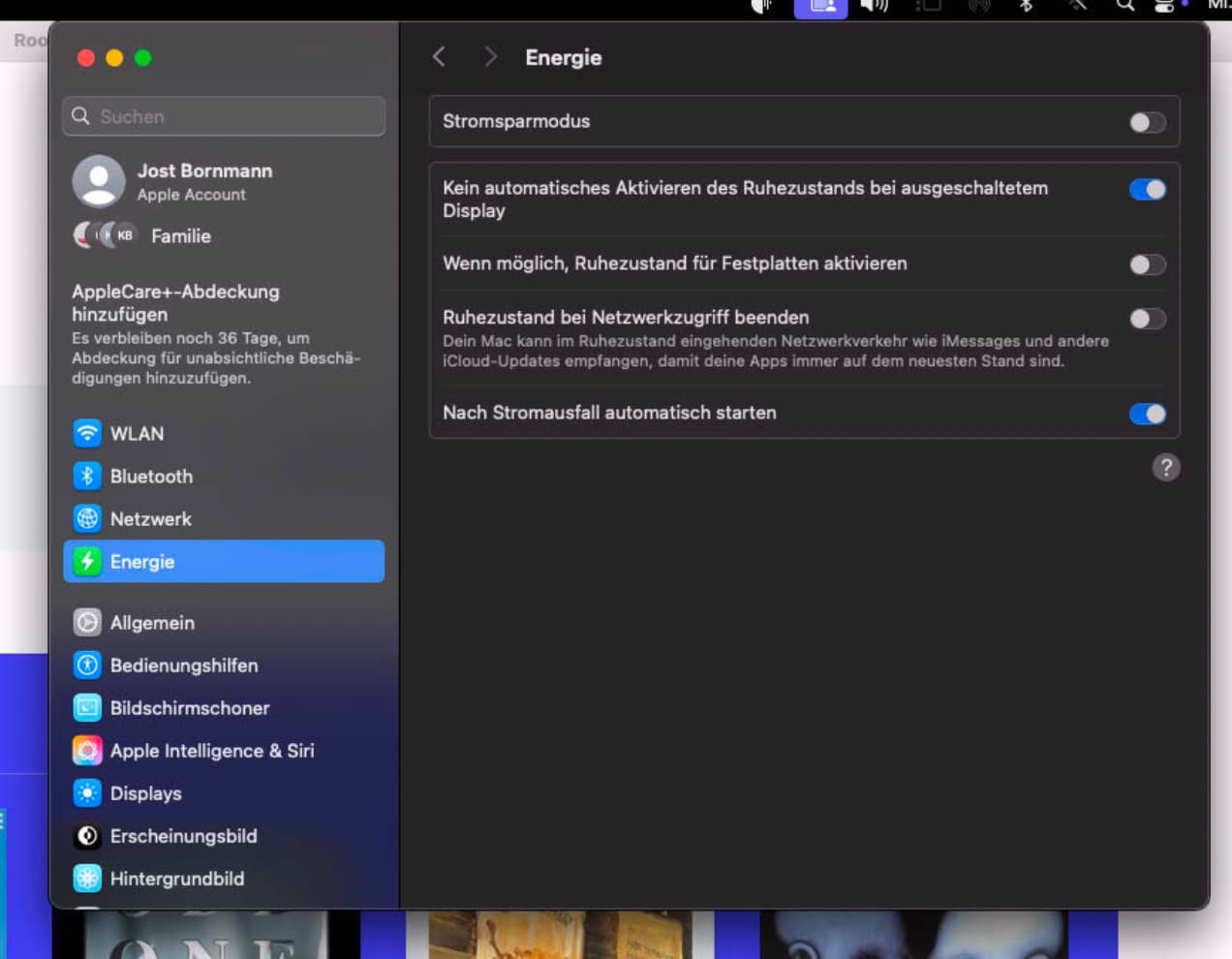Open the question mark help button
The height and width of the screenshot is (959, 1232).
point(1166,468)
